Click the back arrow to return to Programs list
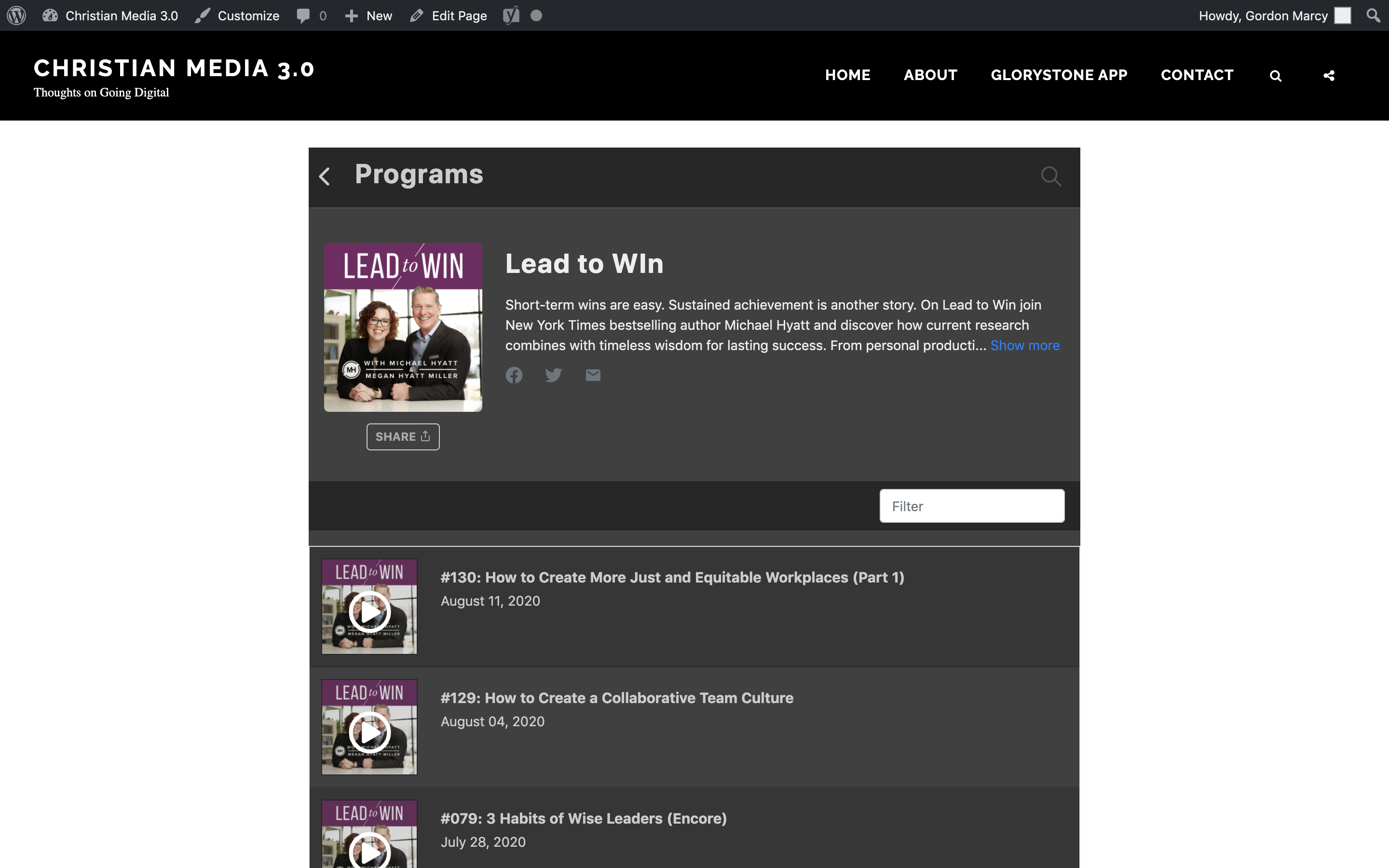This screenshot has height=868, width=1389. click(325, 176)
